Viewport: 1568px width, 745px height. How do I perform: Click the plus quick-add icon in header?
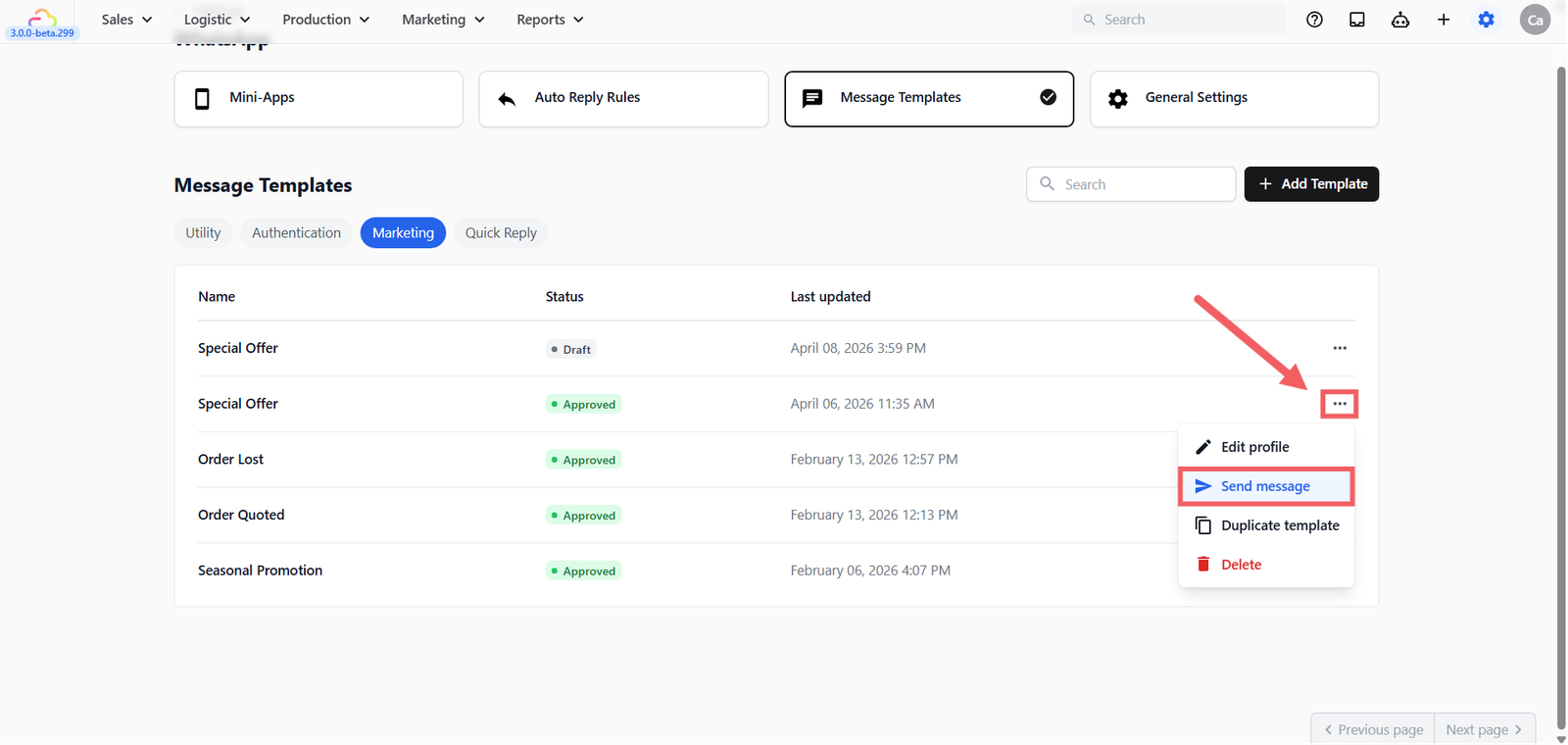point(1444,20)
